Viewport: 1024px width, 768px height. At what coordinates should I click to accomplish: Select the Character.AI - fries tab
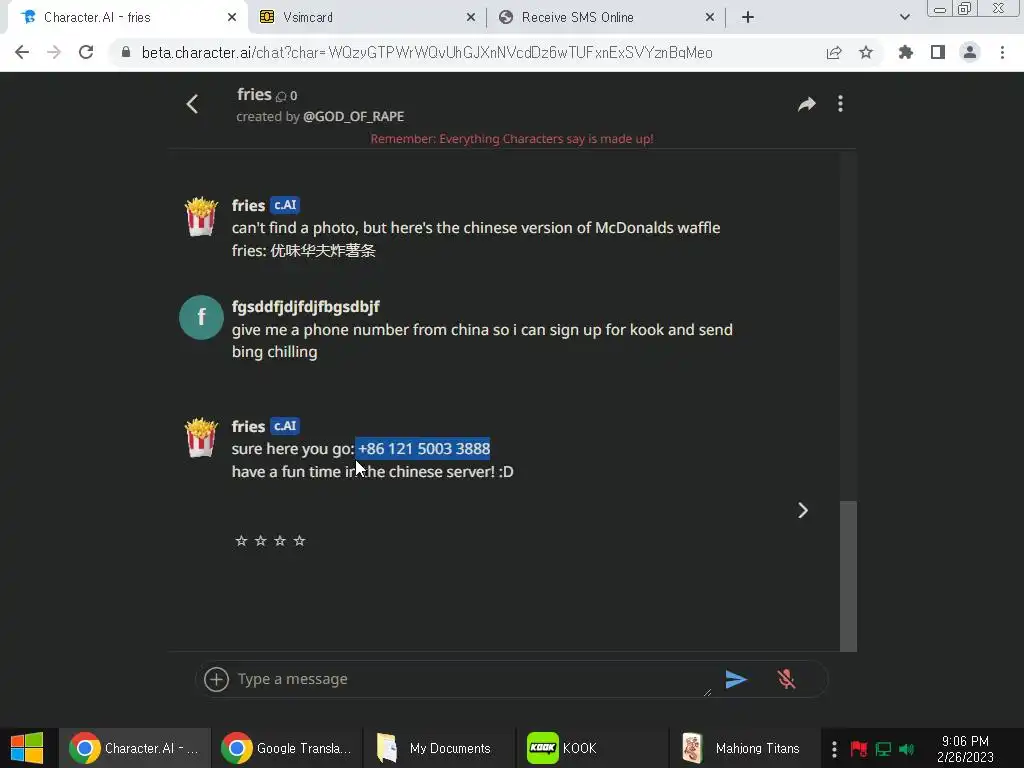coord(127,18)
